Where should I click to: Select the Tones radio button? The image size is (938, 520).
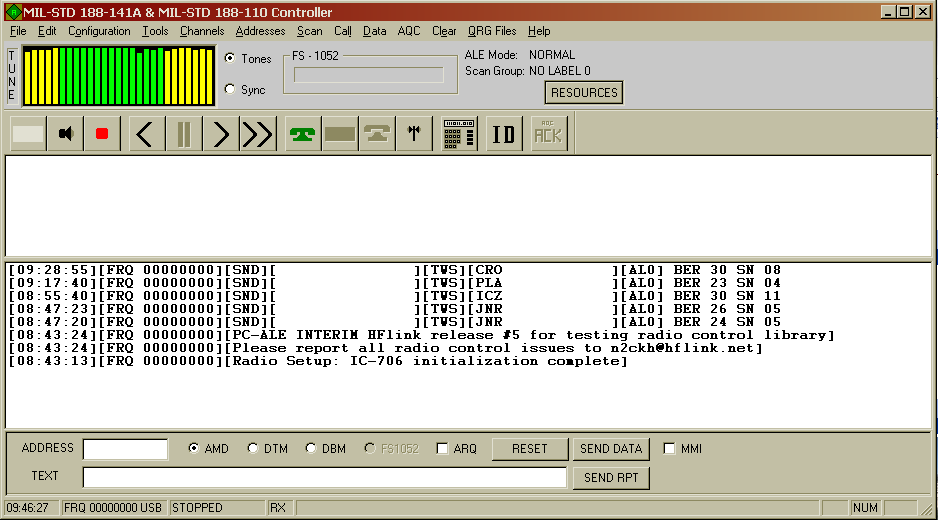coord(230,58)
